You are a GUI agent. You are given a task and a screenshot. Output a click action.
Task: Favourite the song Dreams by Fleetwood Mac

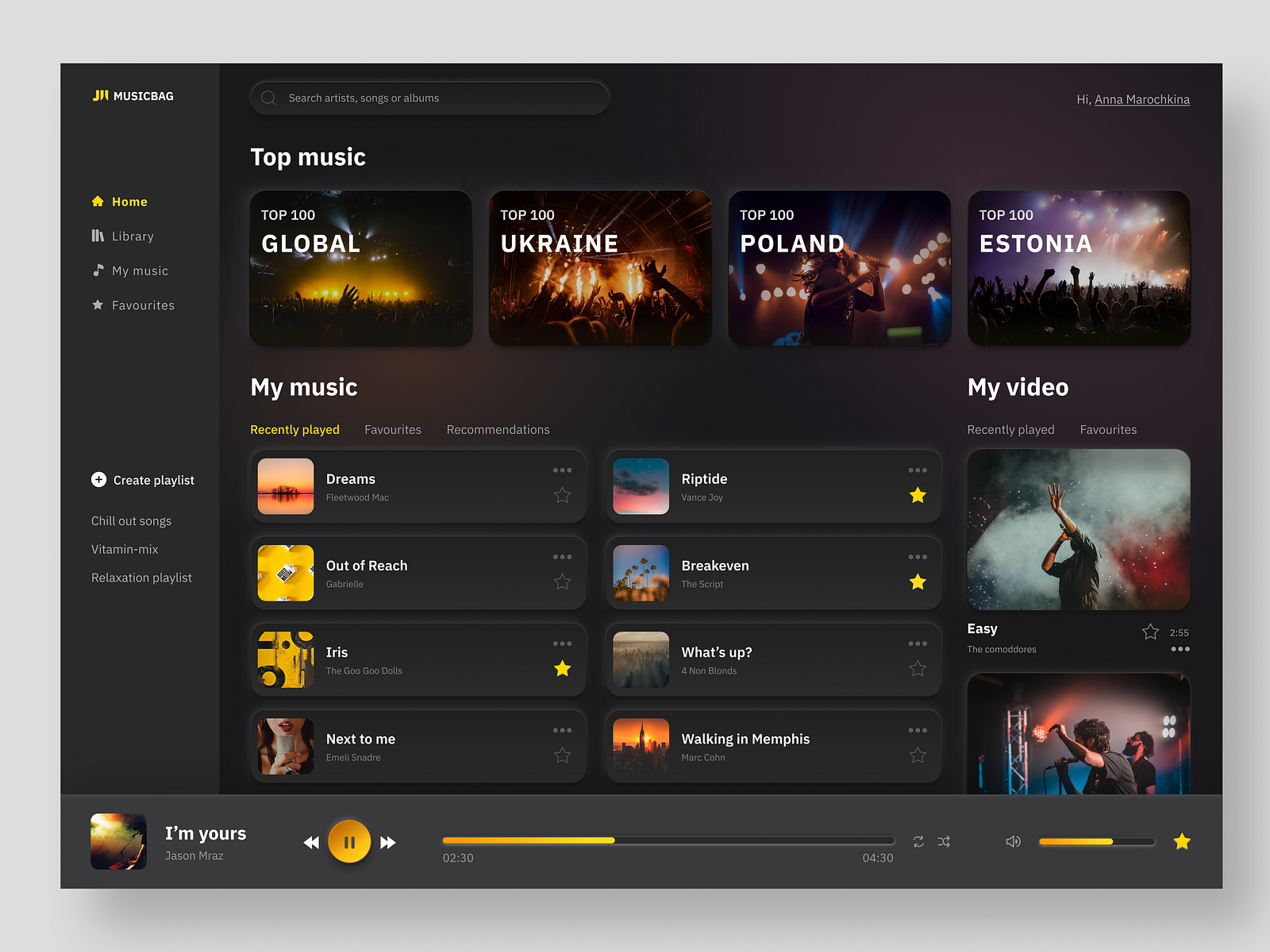point(562,495)
